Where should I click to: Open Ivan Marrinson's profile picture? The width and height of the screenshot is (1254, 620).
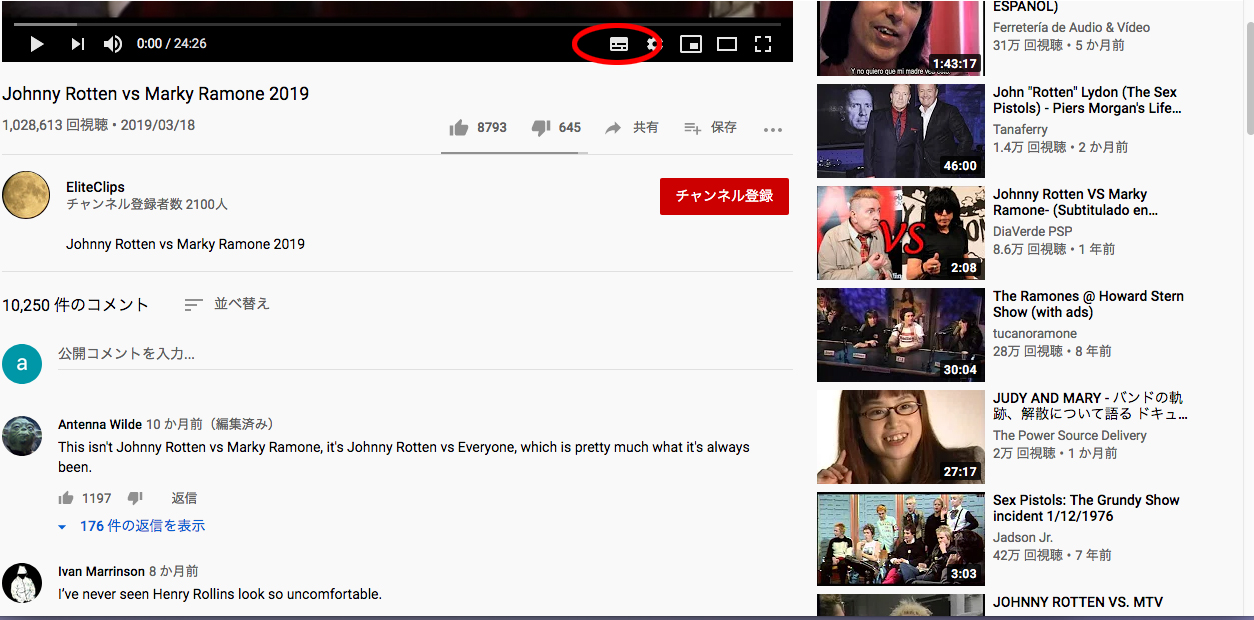tap(22, 583)
